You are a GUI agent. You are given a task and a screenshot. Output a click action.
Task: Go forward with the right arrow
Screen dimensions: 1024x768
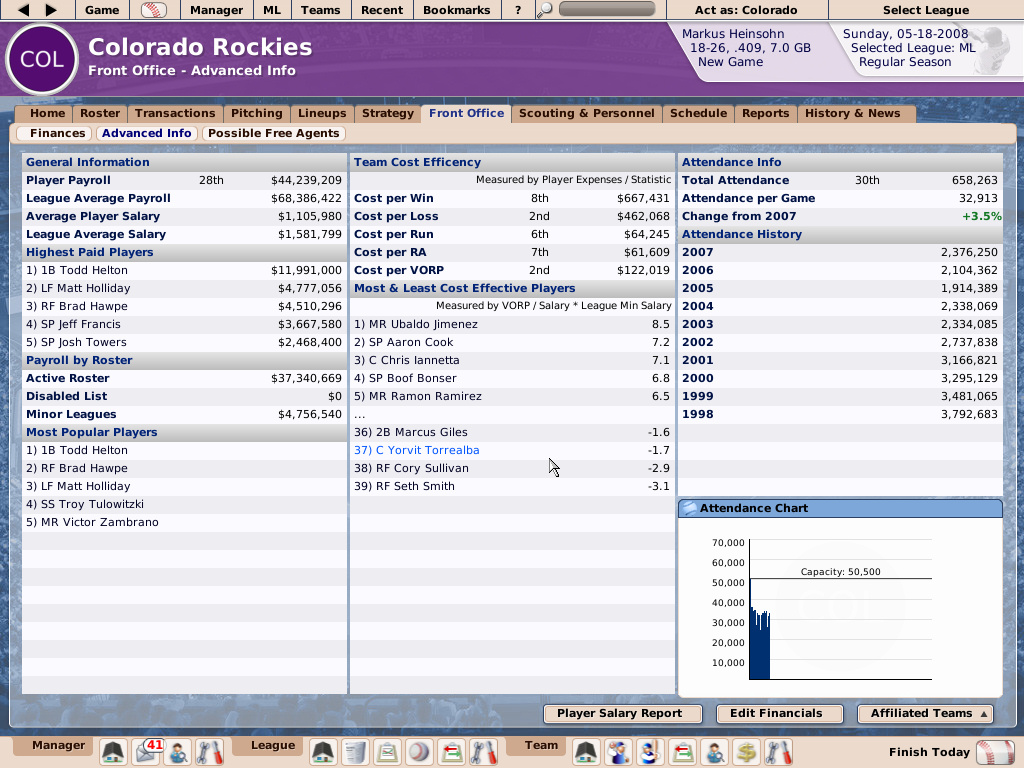tap(51, 10)
